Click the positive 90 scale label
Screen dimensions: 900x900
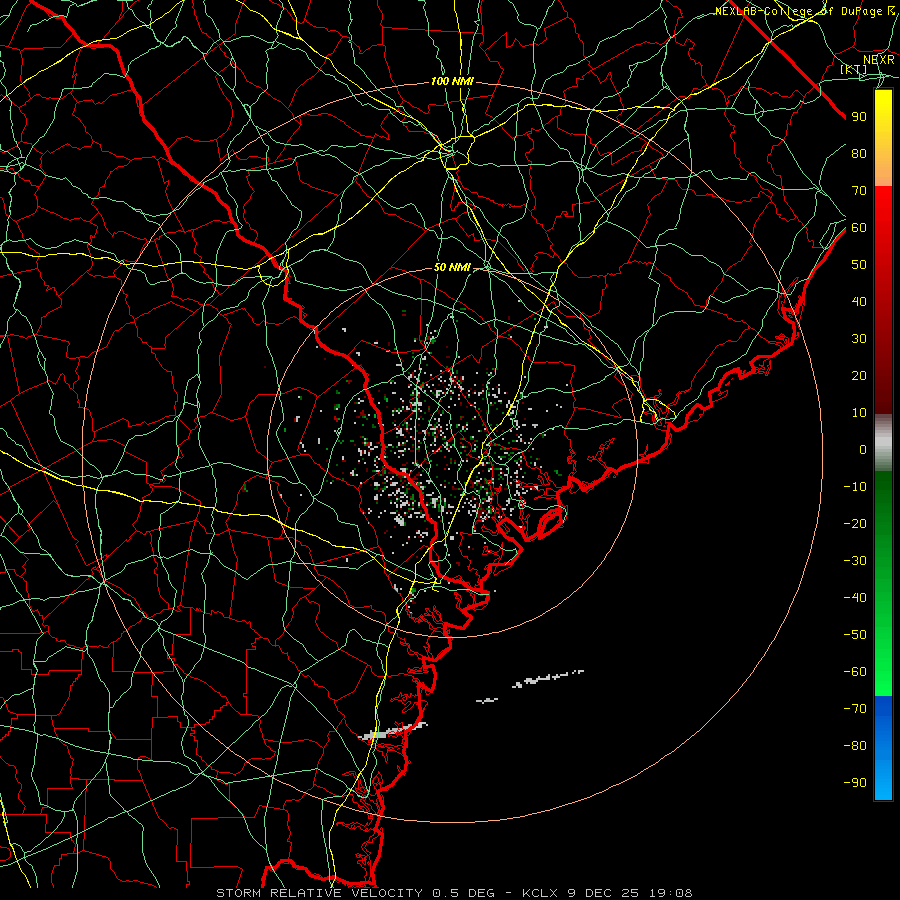[859, 117]
